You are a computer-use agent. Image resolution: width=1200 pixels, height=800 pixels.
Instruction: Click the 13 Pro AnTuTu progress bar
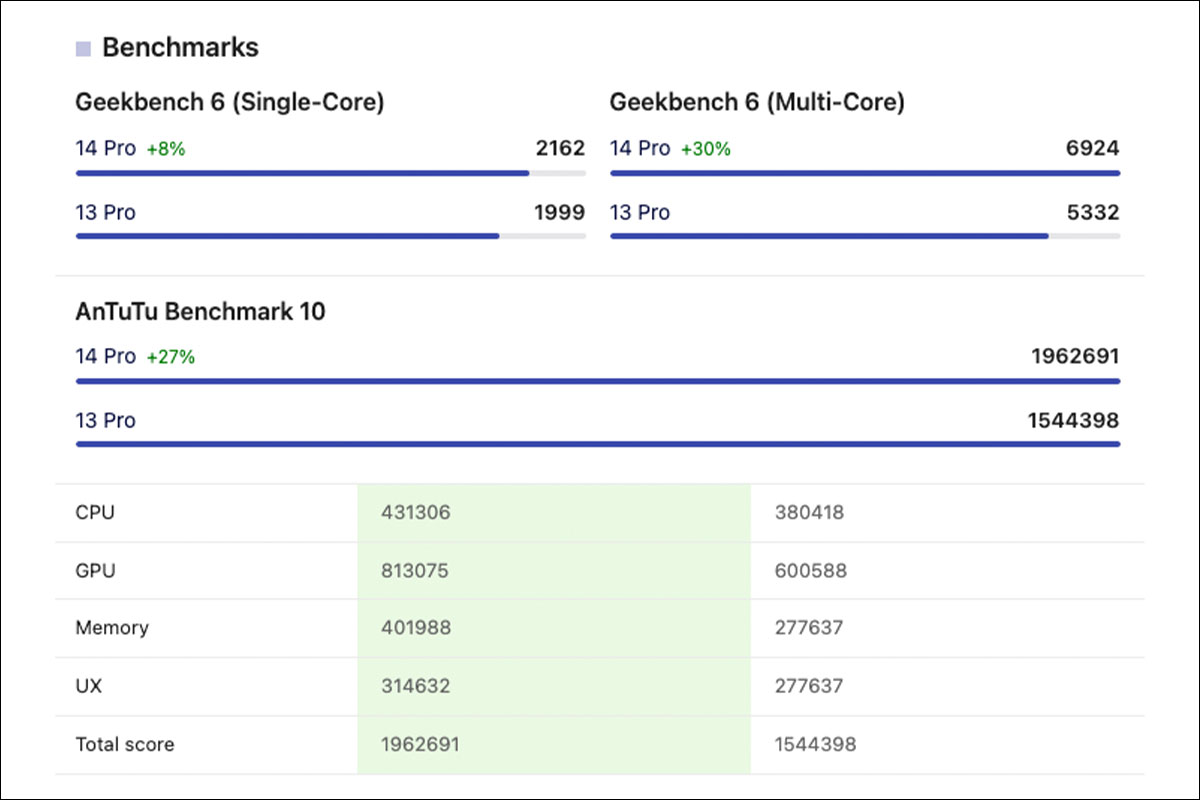tap(598, 444)
